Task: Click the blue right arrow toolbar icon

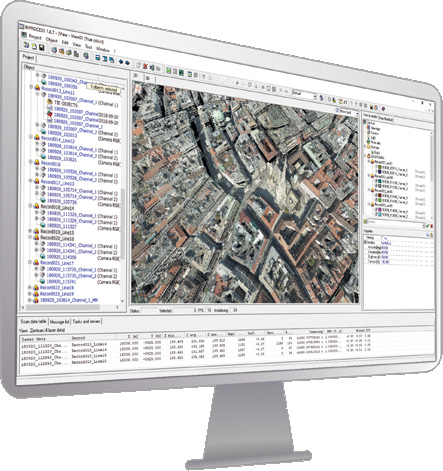Action: coord(127,63)
